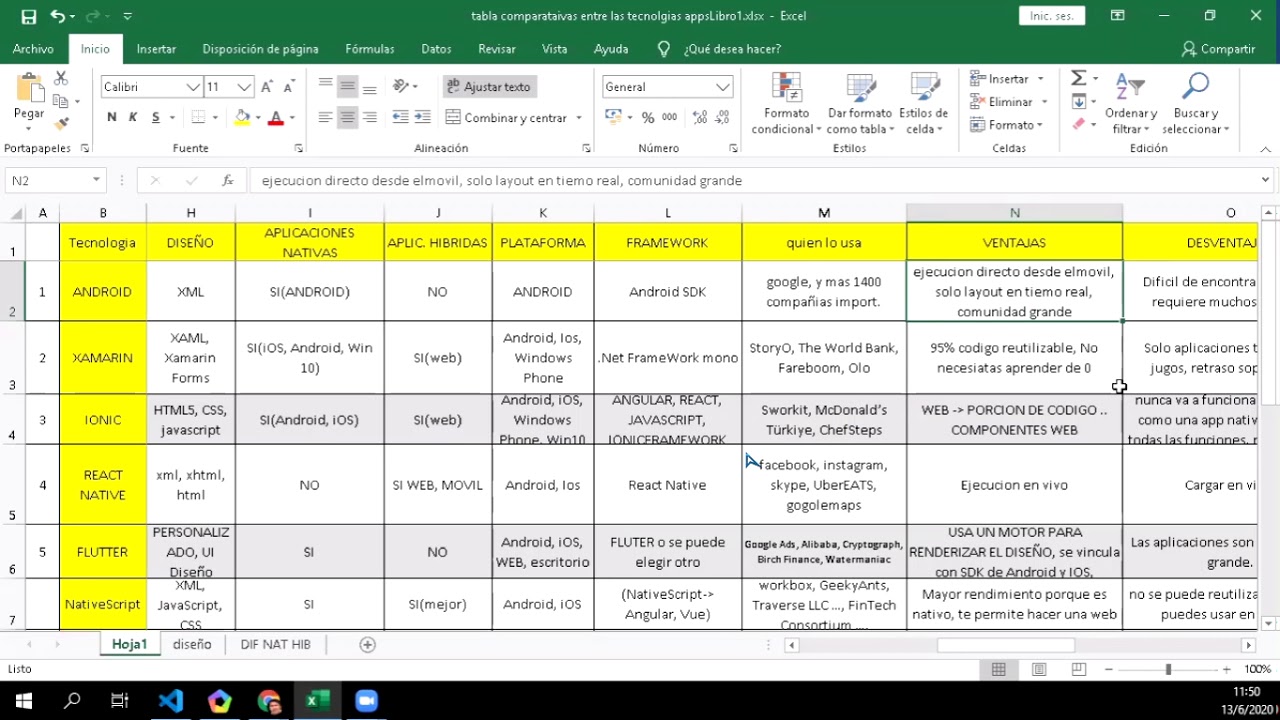Click the zoom slider handle

pyautogui.click(x=1168, y=670)
